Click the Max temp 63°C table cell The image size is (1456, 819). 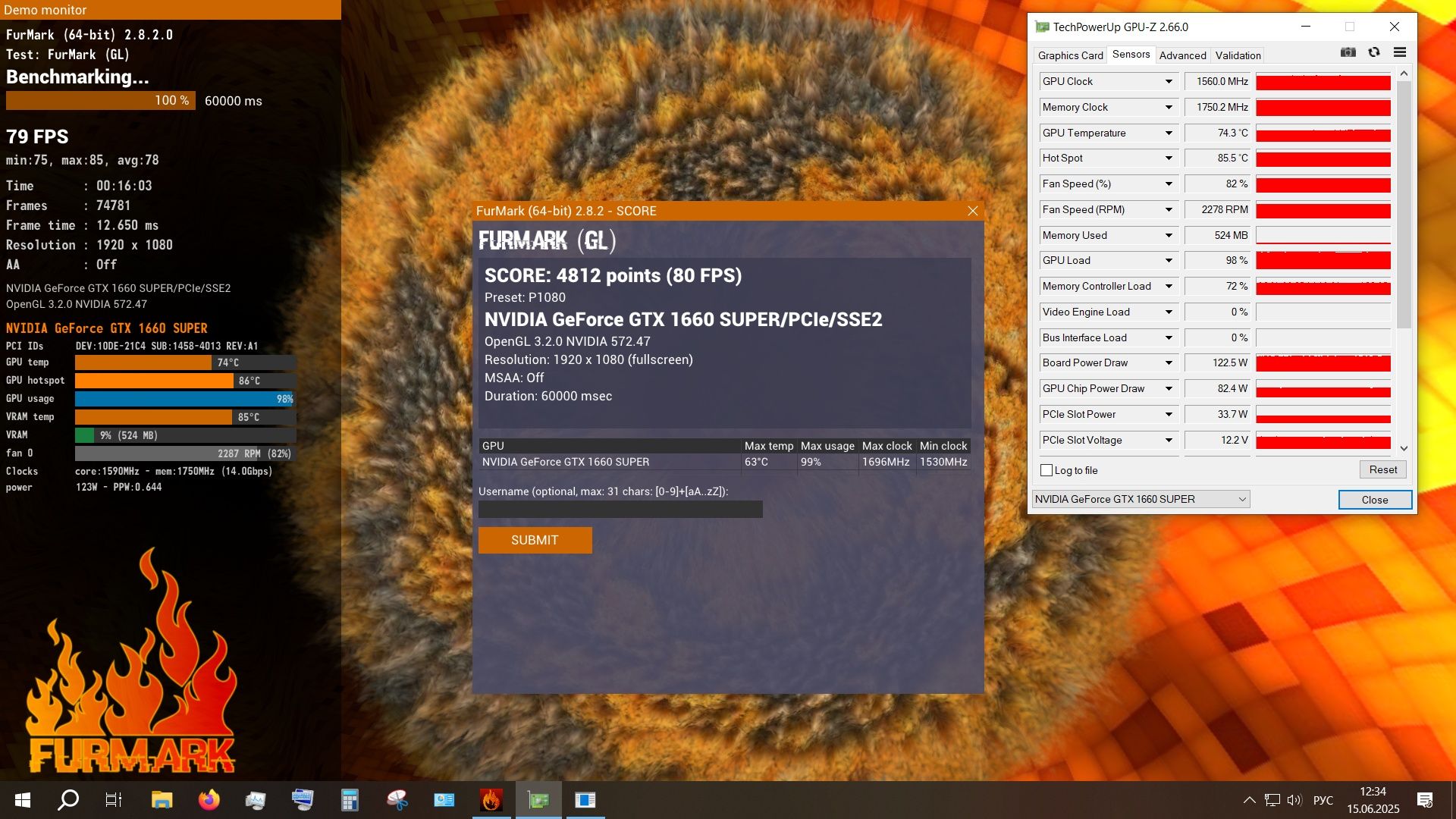click(769, 462)
